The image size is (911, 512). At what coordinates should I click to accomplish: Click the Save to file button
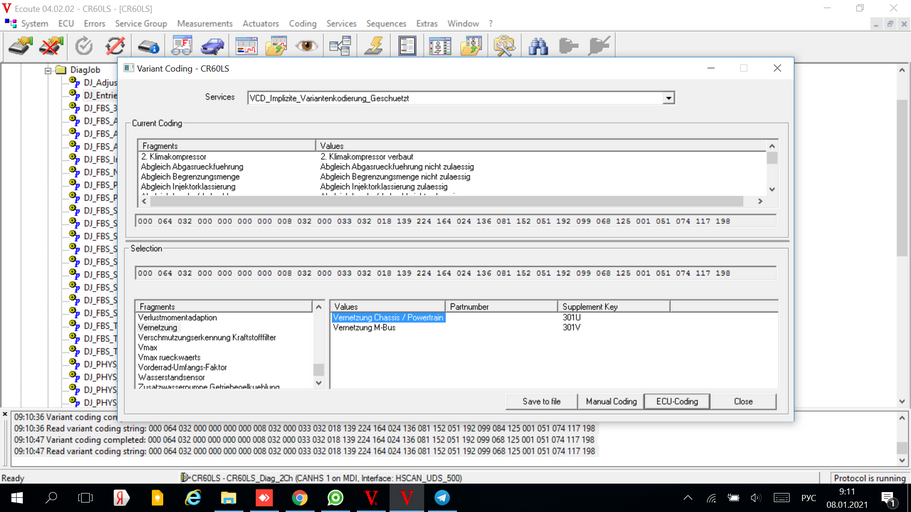pos(541,402)
